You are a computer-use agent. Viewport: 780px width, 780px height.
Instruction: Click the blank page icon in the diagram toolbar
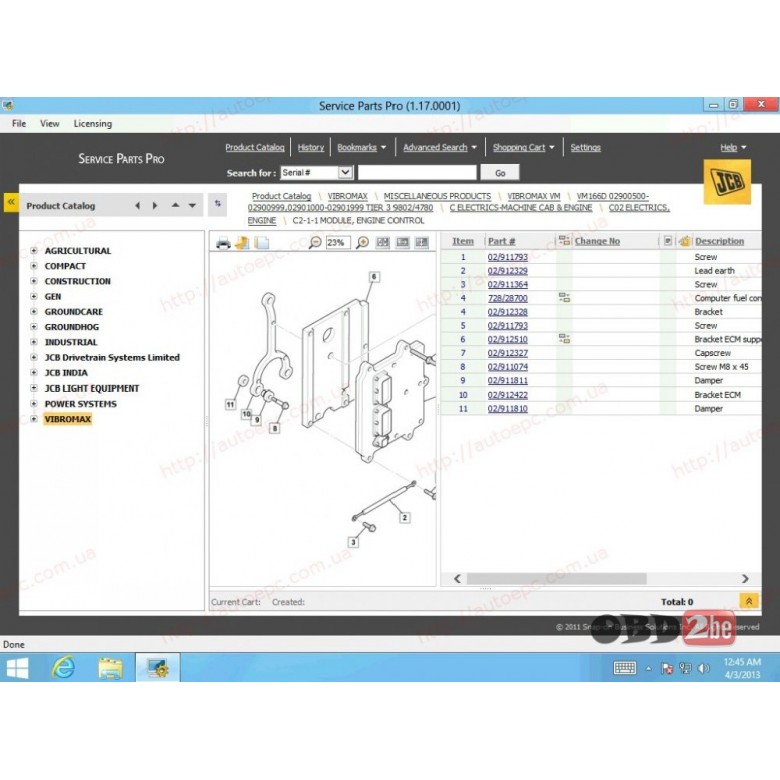262,243
